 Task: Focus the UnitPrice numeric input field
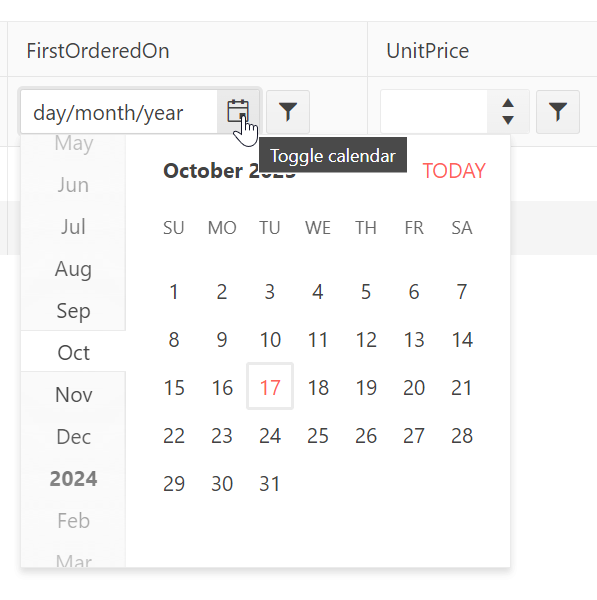pos(434,112)
